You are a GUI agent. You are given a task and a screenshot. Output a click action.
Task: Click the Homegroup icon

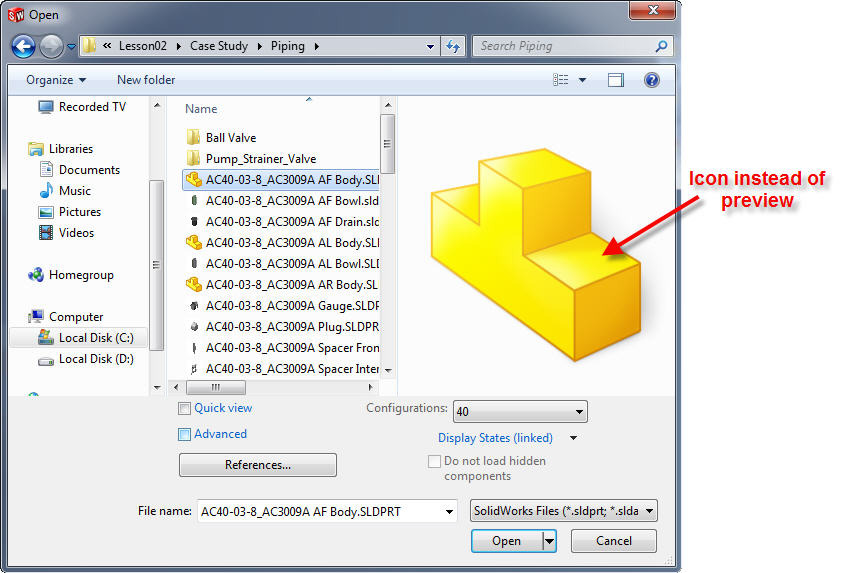pyautogui.click(x=36, y=275)
